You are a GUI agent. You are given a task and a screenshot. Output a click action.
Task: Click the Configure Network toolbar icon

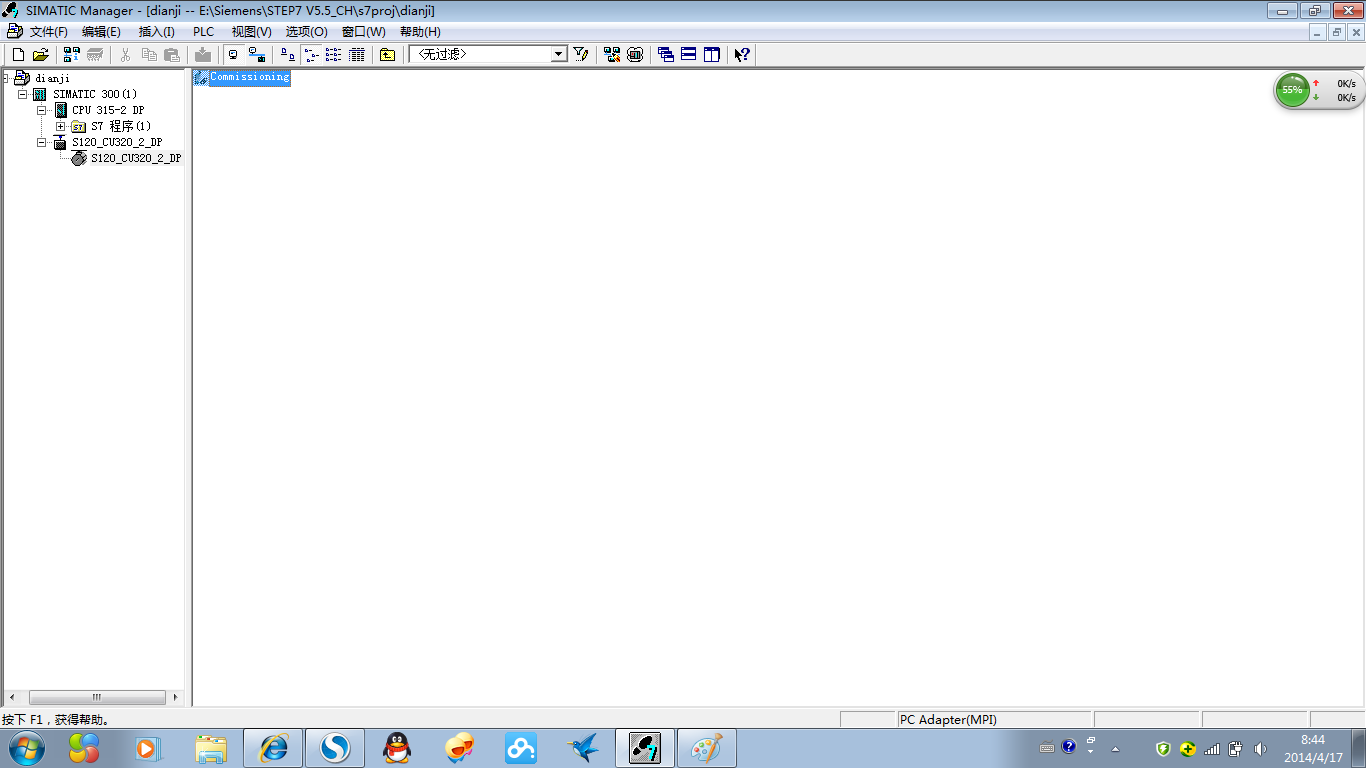point(612,55)
